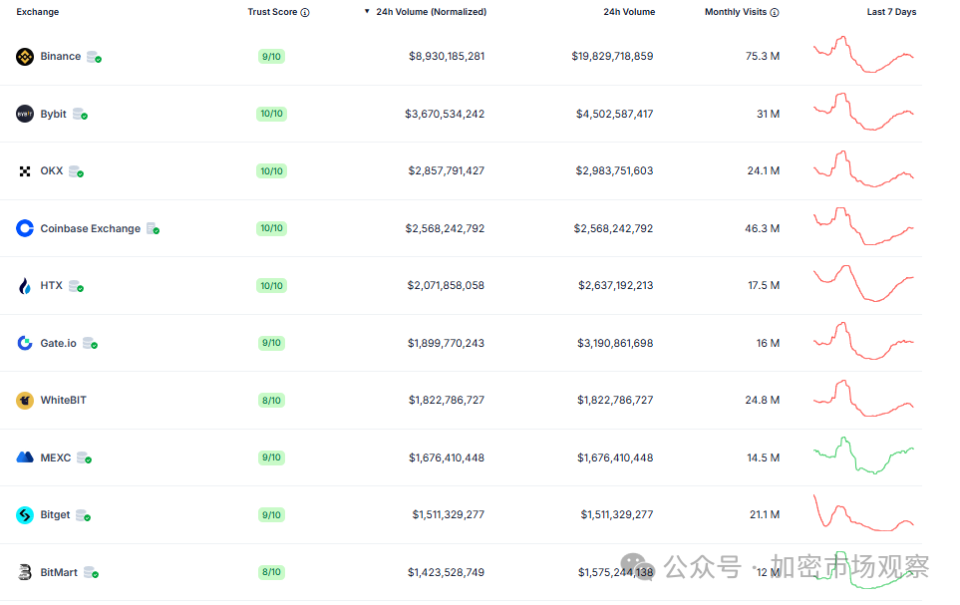This screenshot has width=960, height=605.
Task: Click the Trust Score info icon
Action: pos(305,13)
